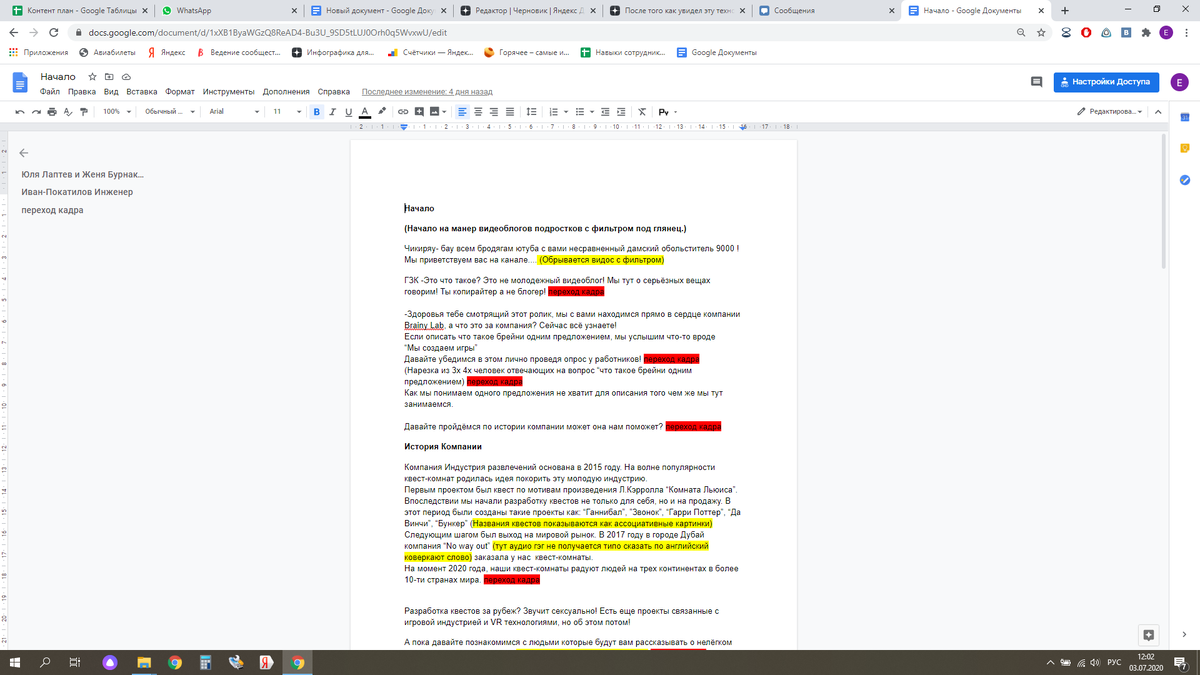Open the Формат menu

point(180,91)
